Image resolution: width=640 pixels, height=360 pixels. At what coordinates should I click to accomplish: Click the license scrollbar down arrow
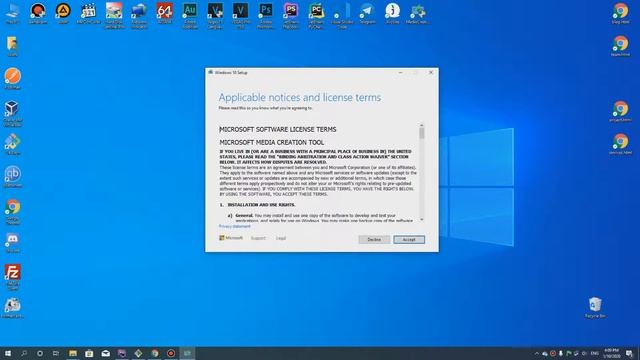click(x=422, y=219)
